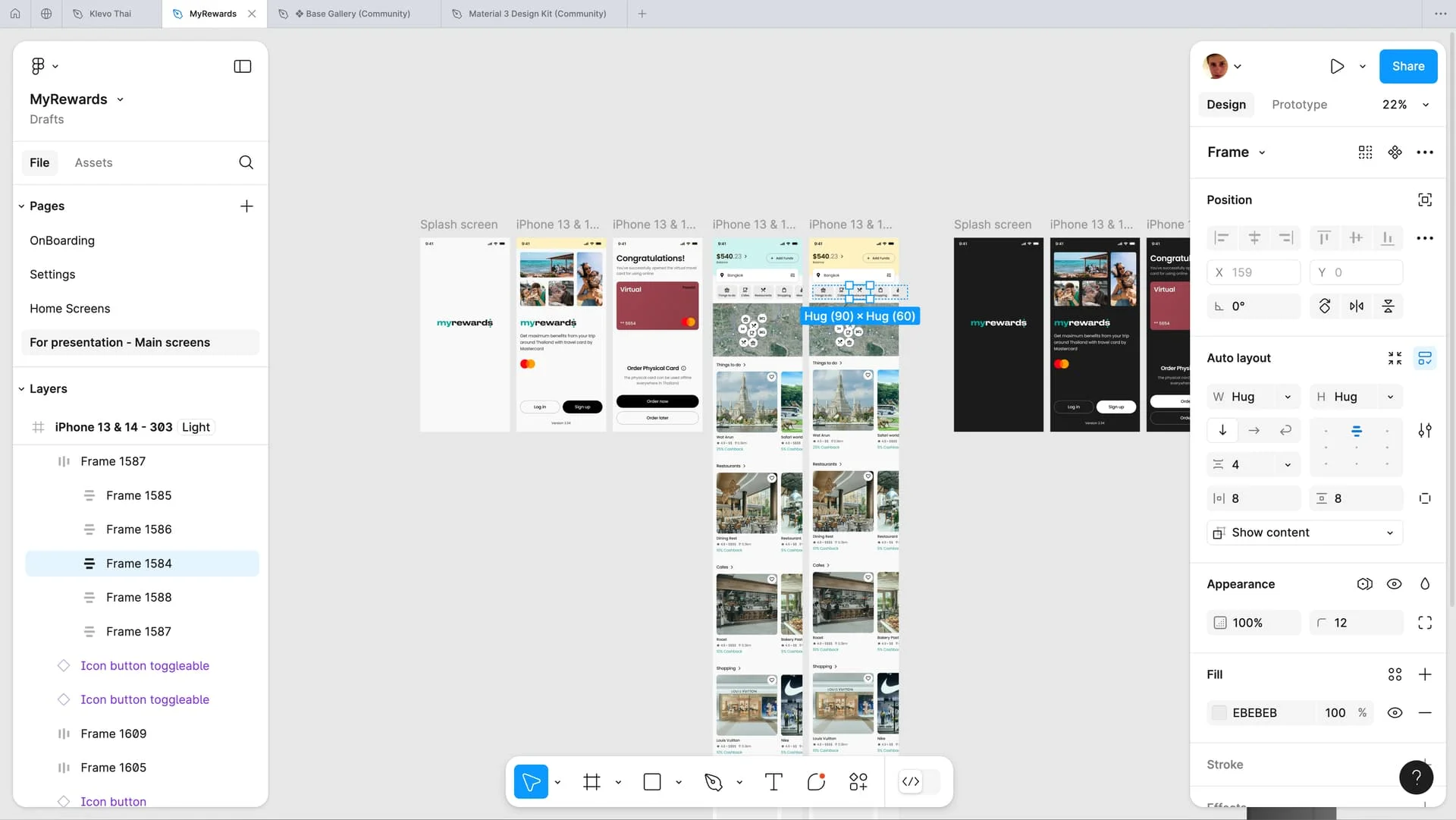
Task: Toggle the sidebar panel layout icon
Action: [x=243, y=67]
